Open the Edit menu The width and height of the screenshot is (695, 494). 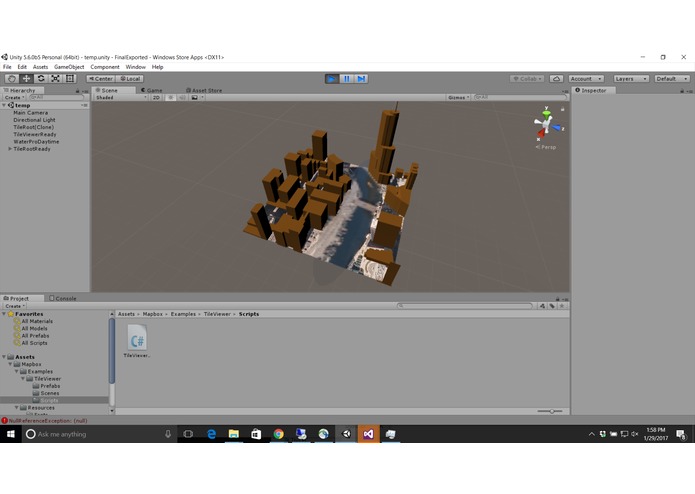(x=22, y=67)
